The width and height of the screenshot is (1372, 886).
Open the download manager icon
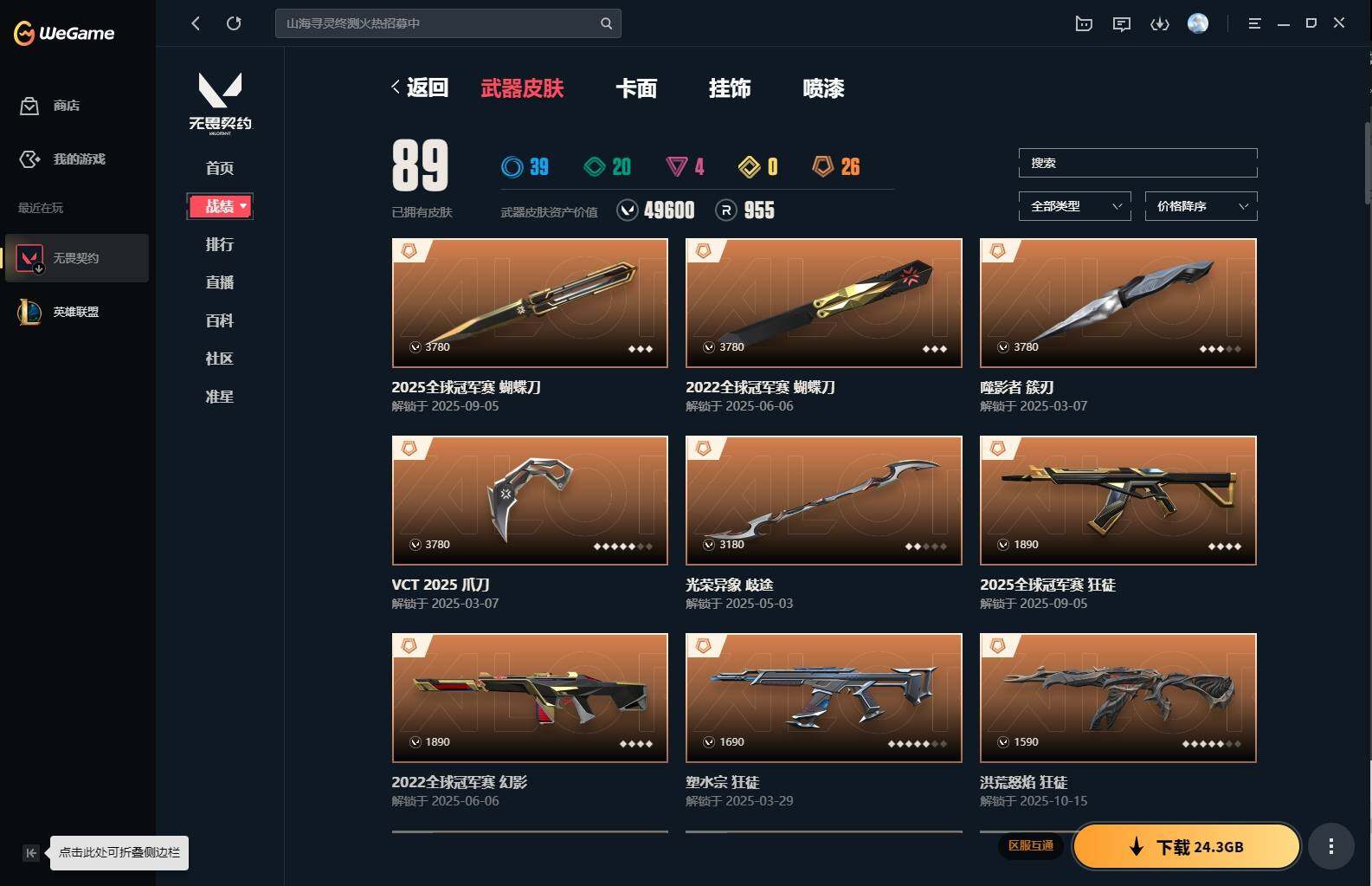(1160, 23)
